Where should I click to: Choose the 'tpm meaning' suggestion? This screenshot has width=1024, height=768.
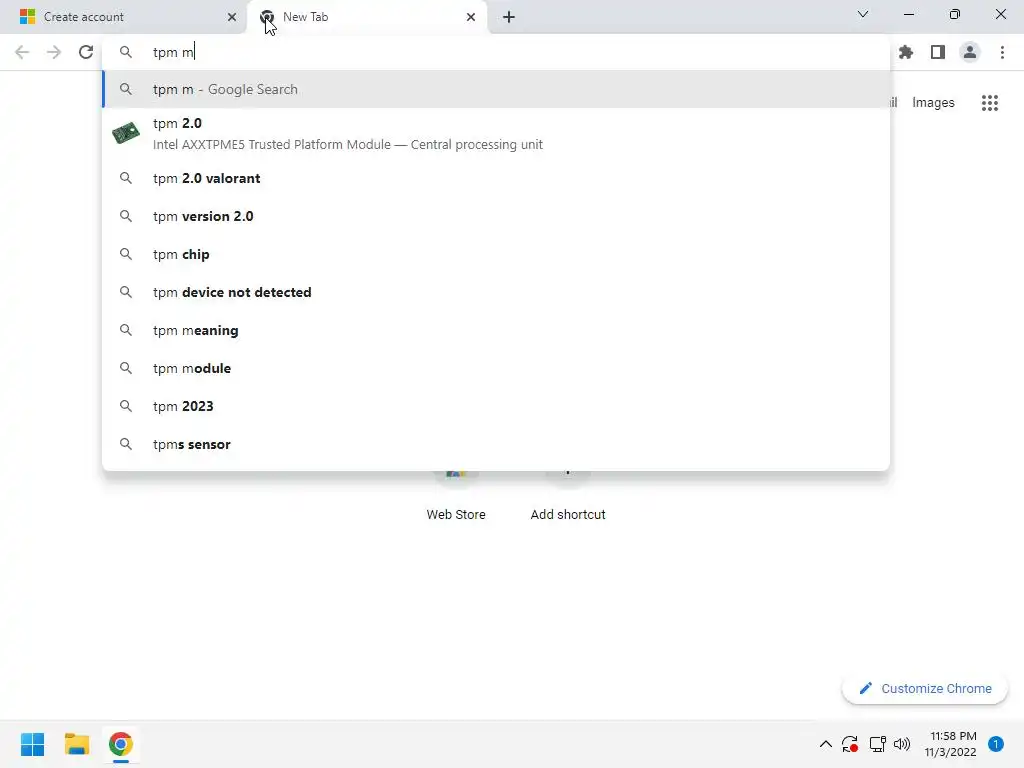tap(496, 330)
